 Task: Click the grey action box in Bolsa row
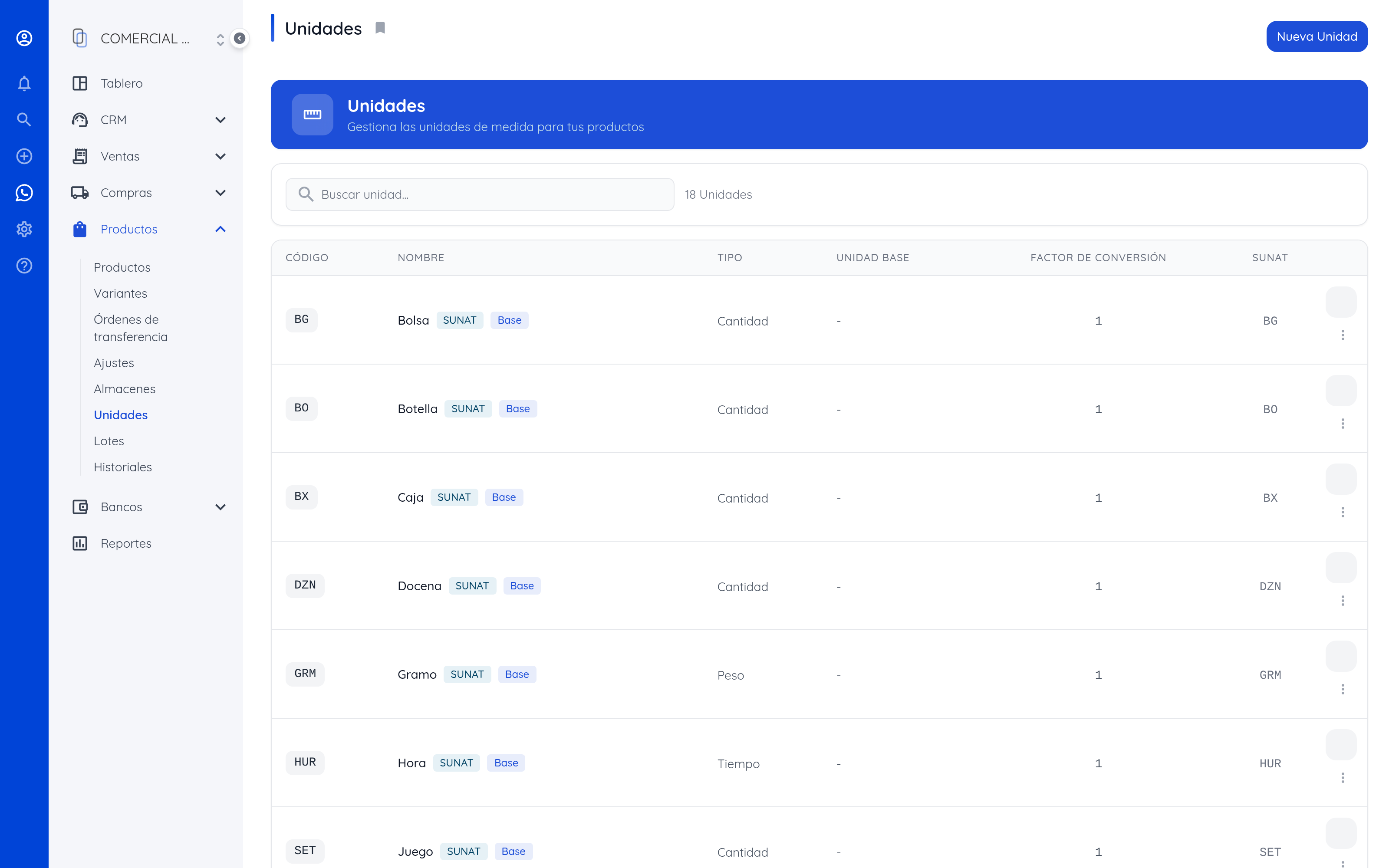tap(1341, 302)
